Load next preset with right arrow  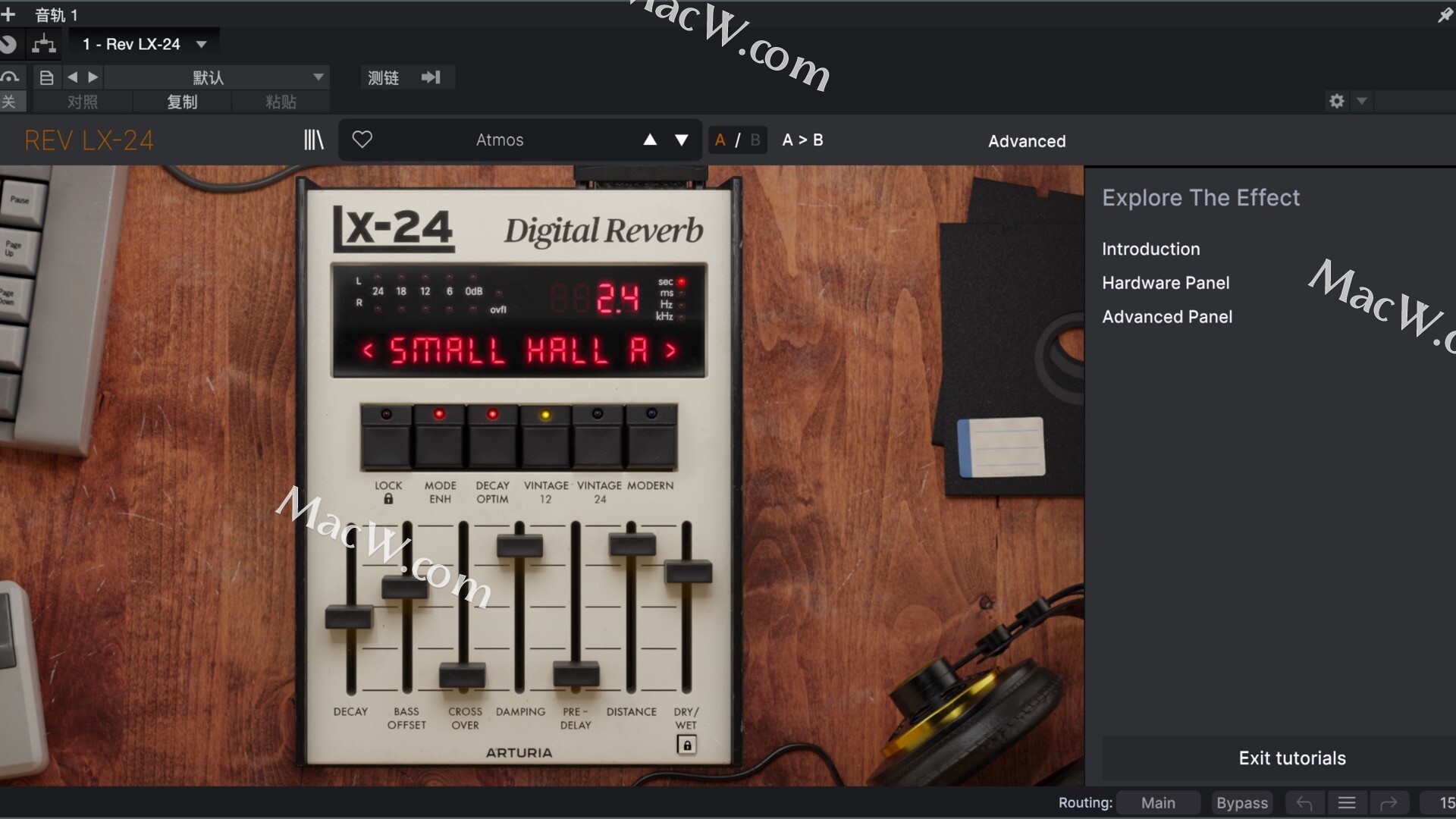pos(93,77)
